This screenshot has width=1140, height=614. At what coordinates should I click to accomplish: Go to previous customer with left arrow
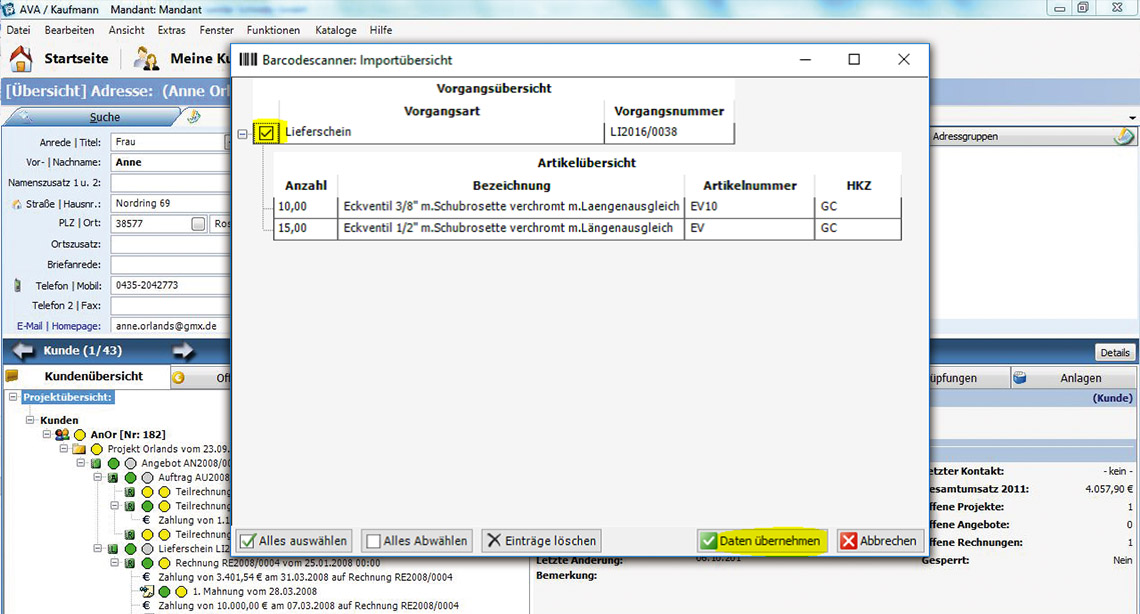pos(23,351)
